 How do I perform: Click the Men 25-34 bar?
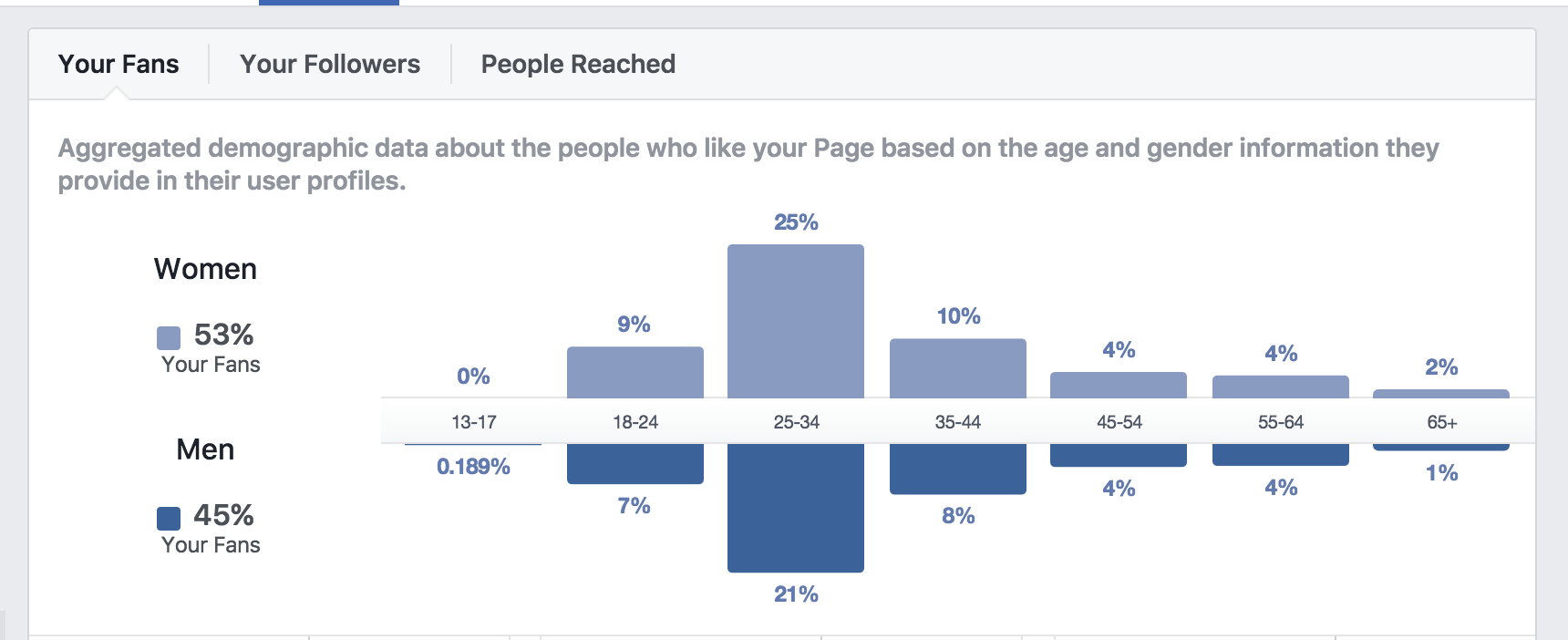click(795, 508)
